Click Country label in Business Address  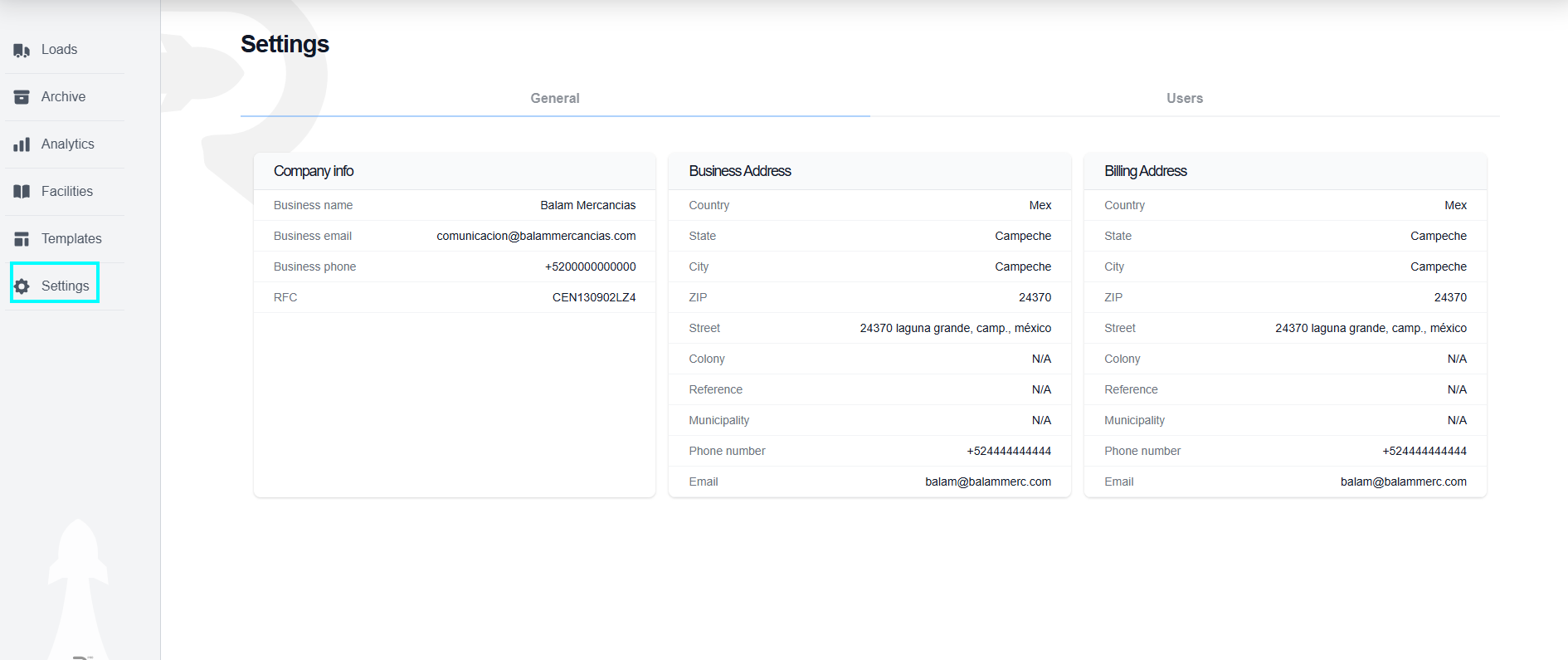coord(709,205)
